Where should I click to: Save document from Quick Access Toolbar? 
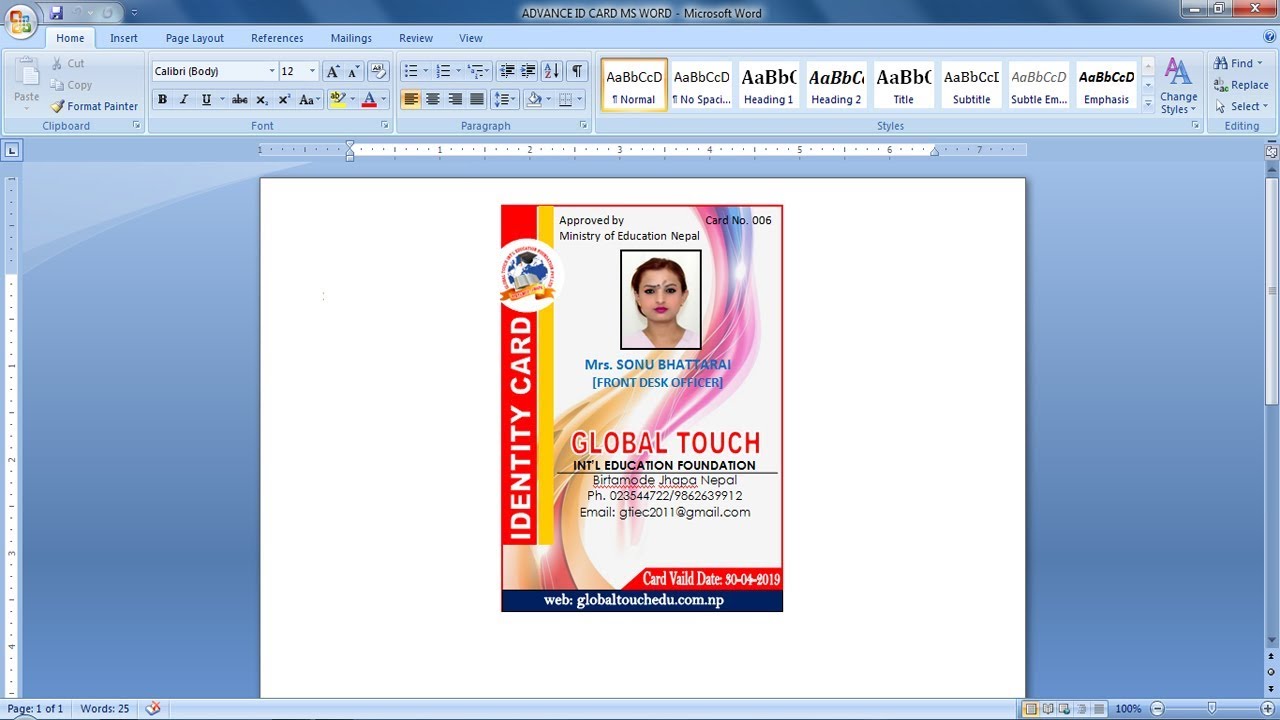tap(56, 13)
